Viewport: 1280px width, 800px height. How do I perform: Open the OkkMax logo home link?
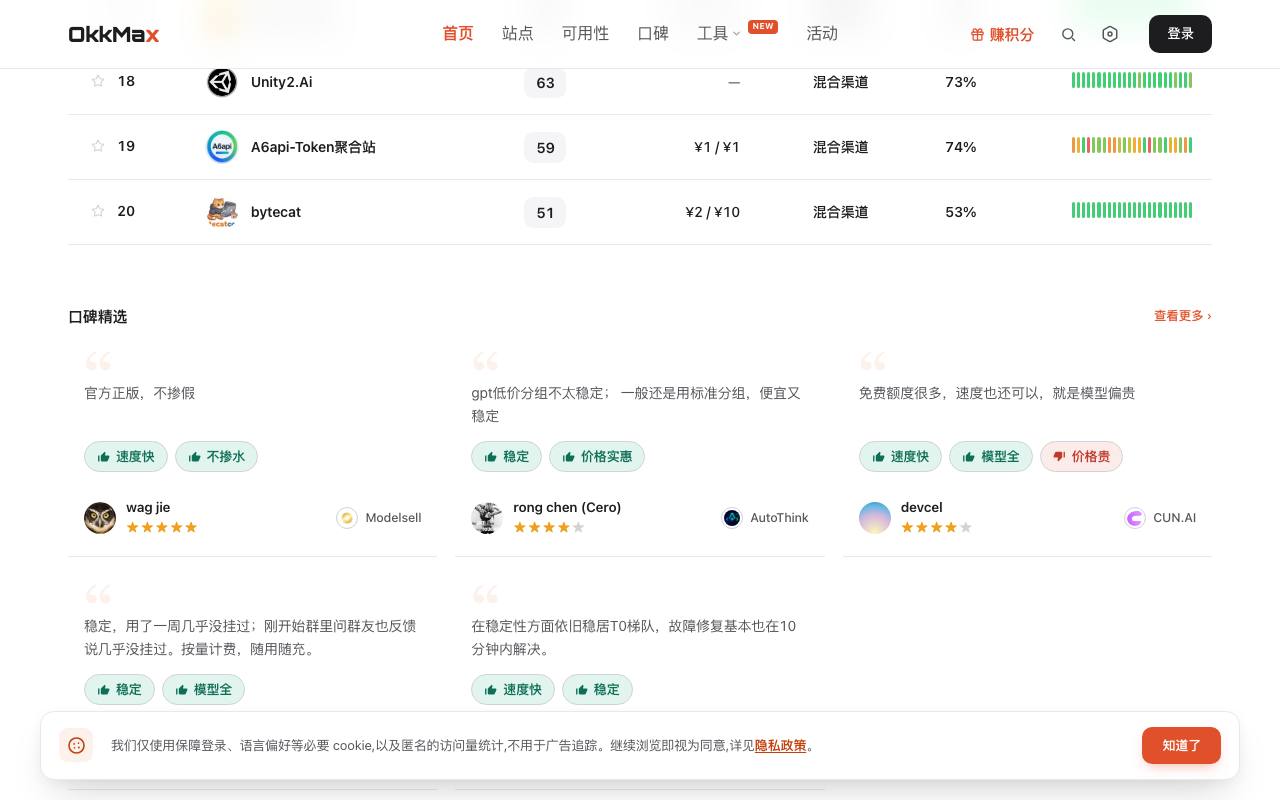click(x=113, y=34)
